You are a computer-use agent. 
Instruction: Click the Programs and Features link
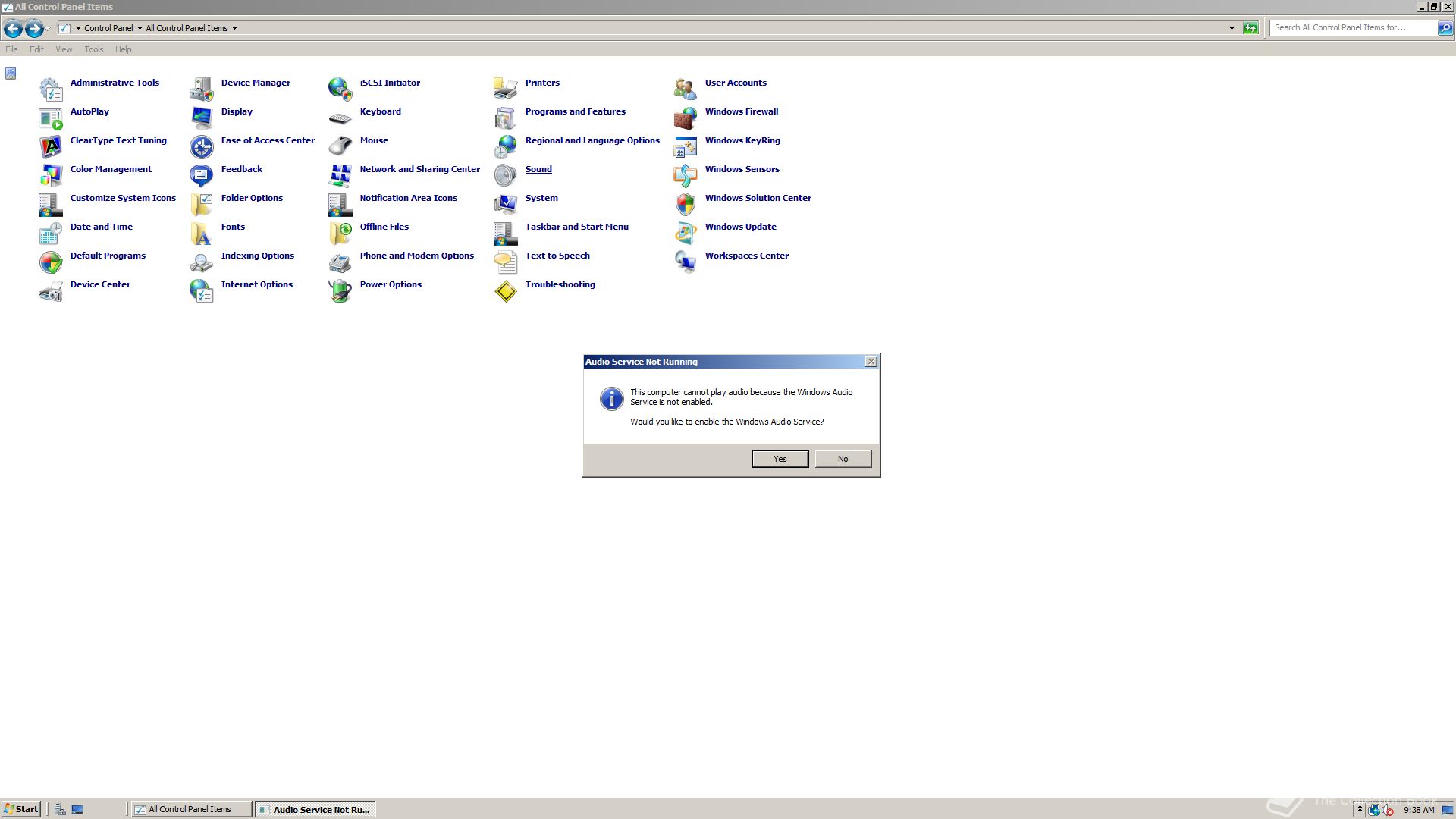pyautogui.click(x=576, y=111)
